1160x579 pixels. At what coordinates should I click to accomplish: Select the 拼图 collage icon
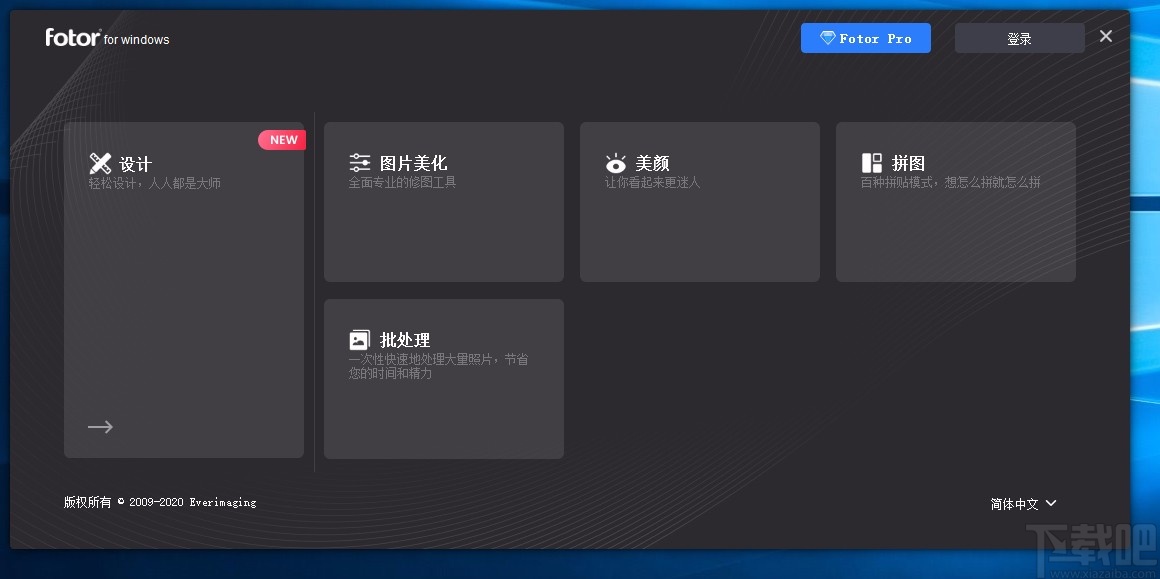871,162
